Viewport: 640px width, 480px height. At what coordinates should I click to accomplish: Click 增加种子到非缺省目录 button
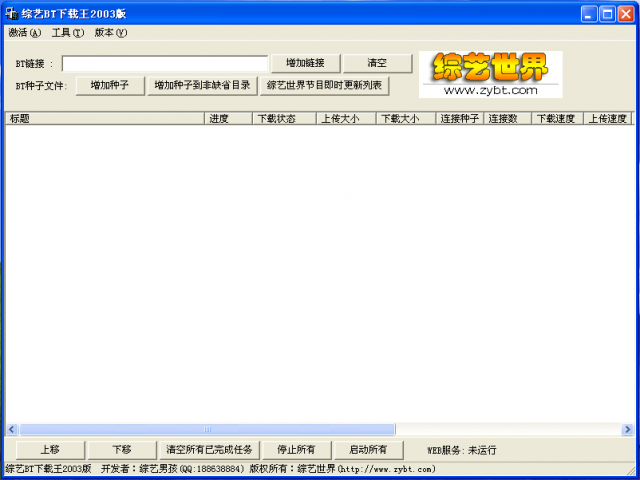(x=202, y=85)
